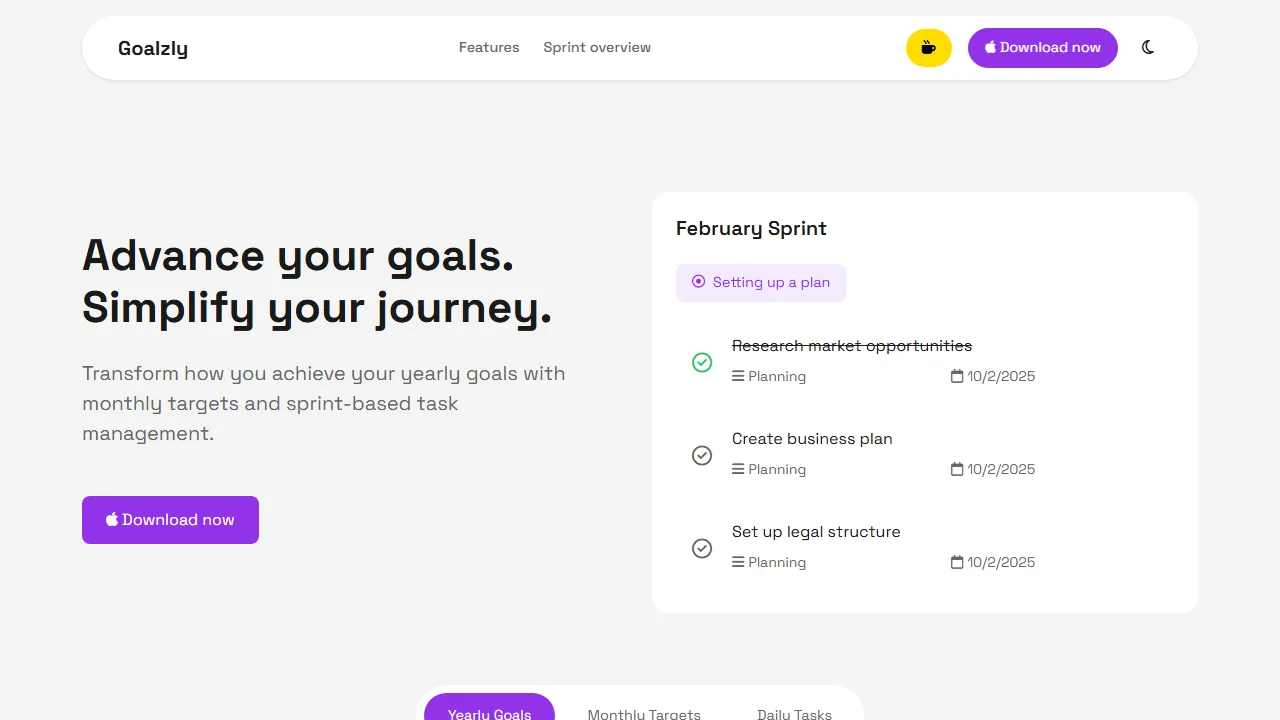This screenshot has height=720, width=1280.
Task: Click the purple Download now button in the hero
Action: pyautogui.click(x=170, y=519)
